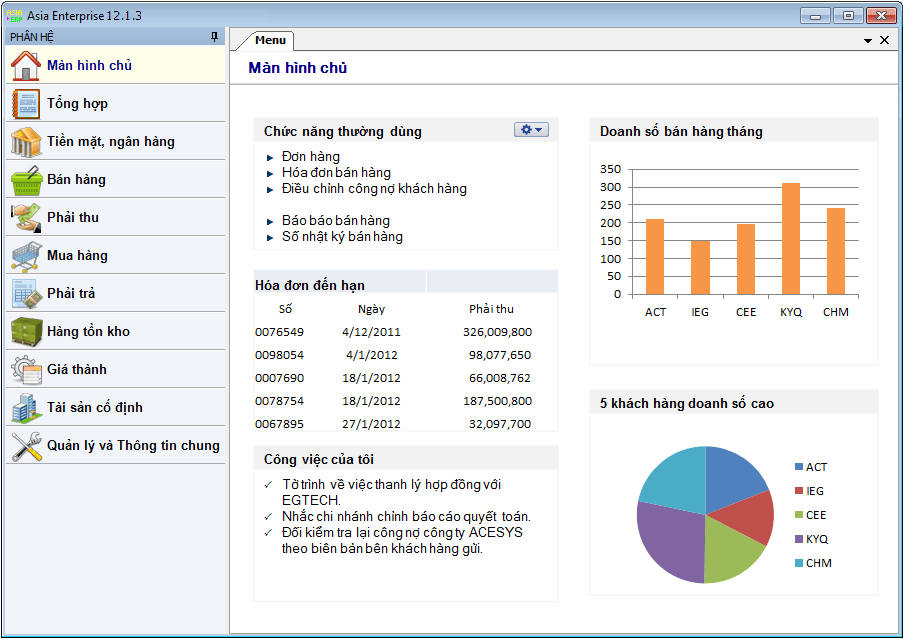
Task: Open Tổng hợp notebook icon in sidebar
Action: pos(26,104)
